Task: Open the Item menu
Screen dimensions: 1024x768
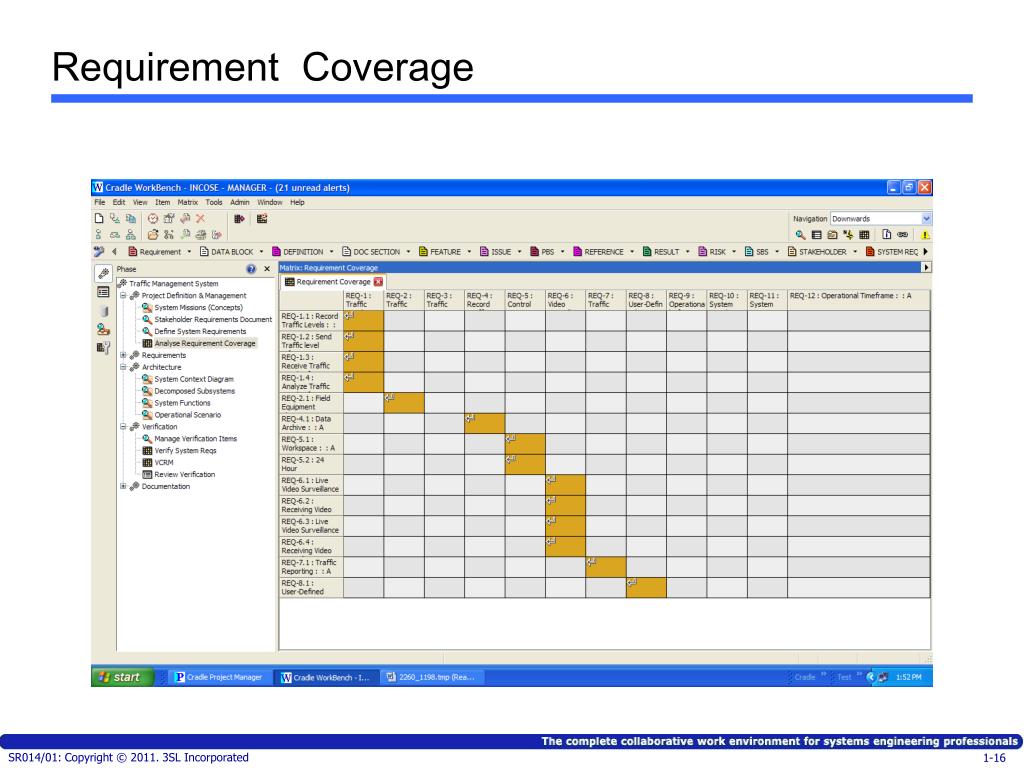Action: click(163, 202)
